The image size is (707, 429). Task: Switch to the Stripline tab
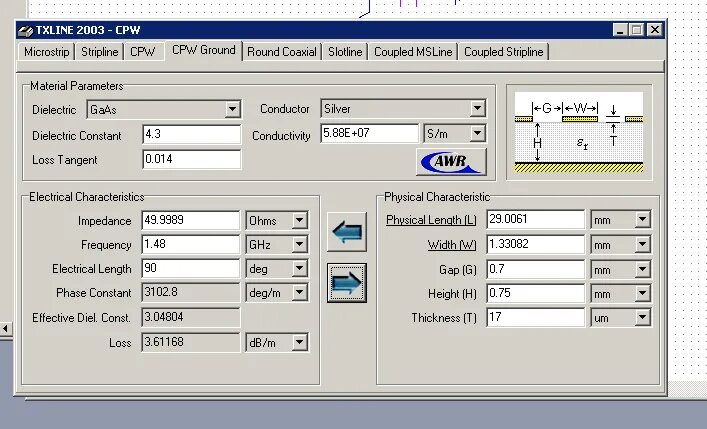click(99, 52)
